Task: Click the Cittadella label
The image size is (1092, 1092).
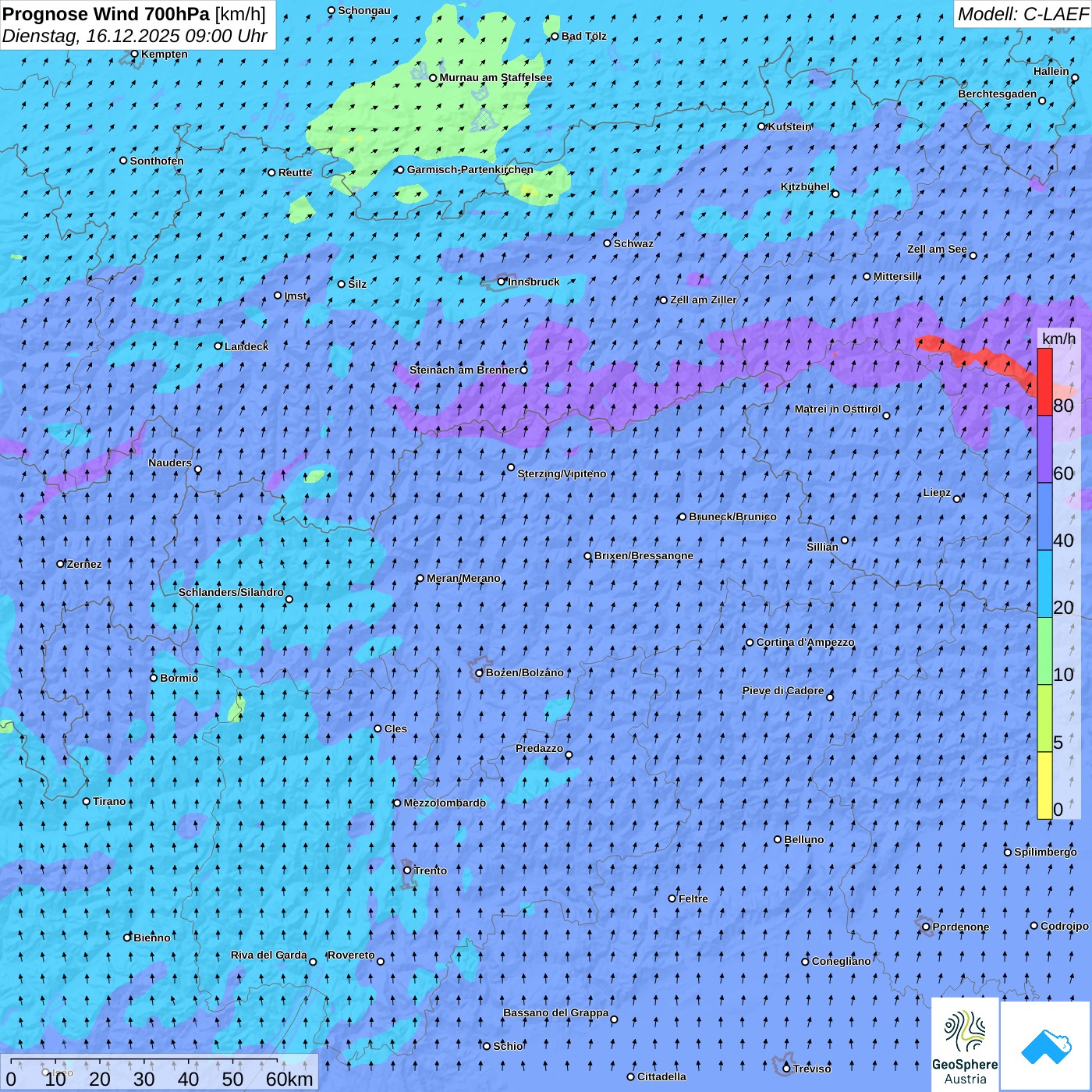Action: [661, 1077]
